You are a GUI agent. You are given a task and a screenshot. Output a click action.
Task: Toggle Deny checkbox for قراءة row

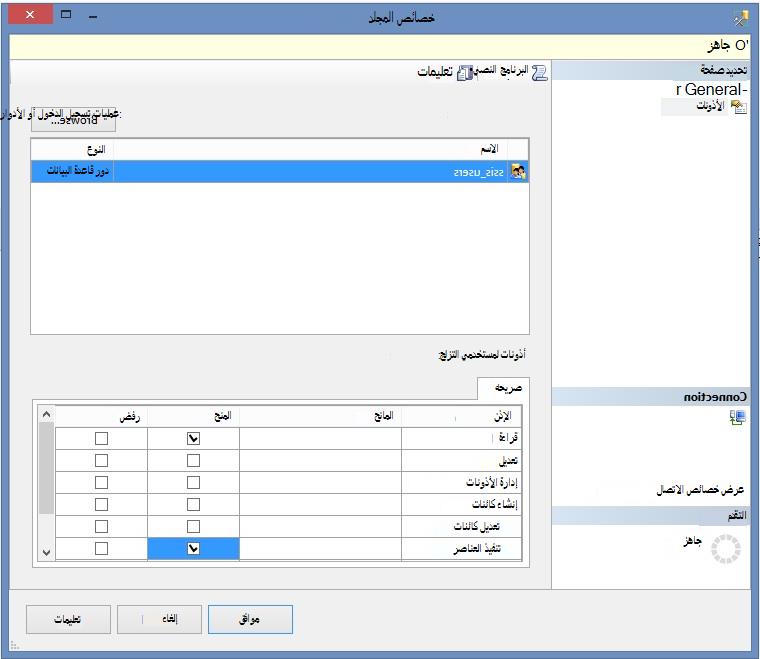101,439
